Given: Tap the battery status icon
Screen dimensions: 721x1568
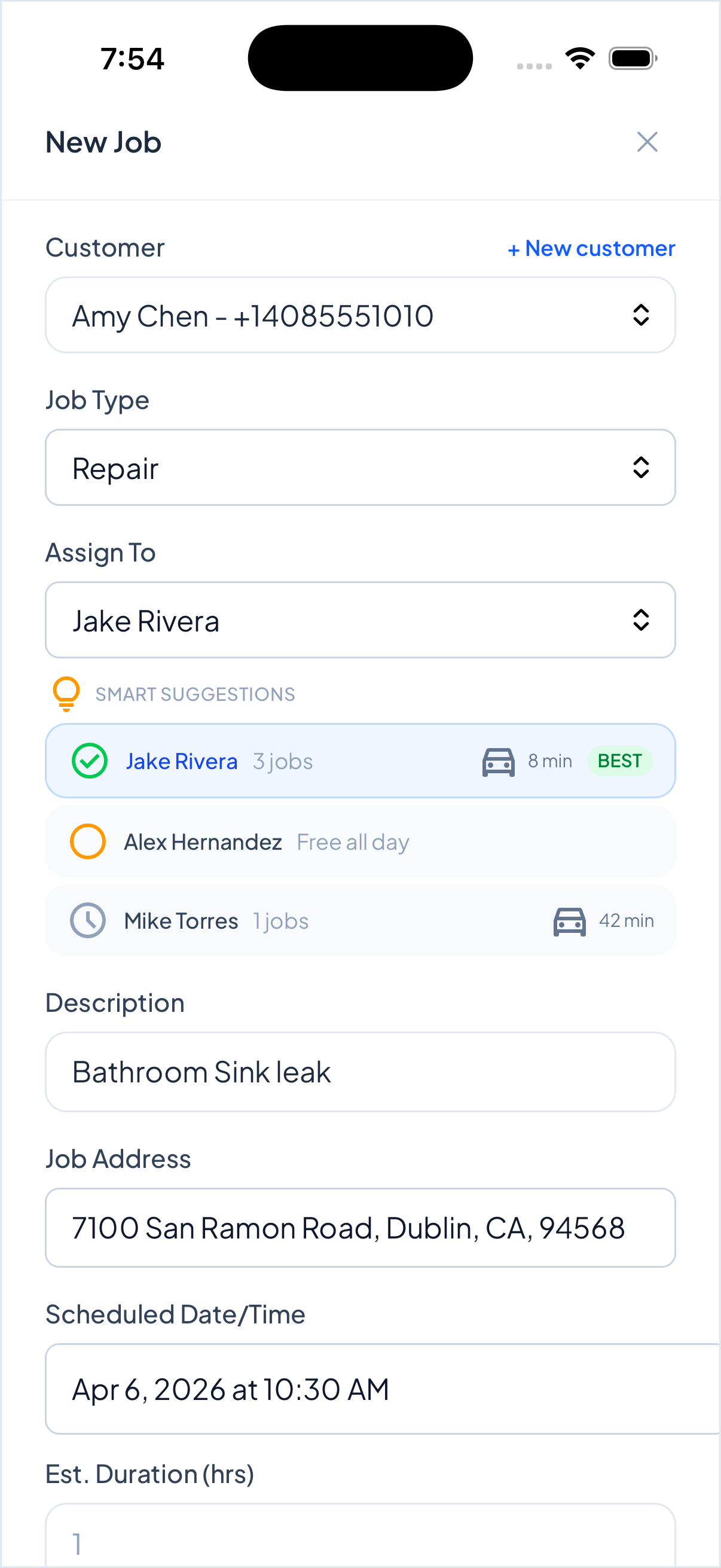Looking at the screenshot, I should [x=632, y=59].
